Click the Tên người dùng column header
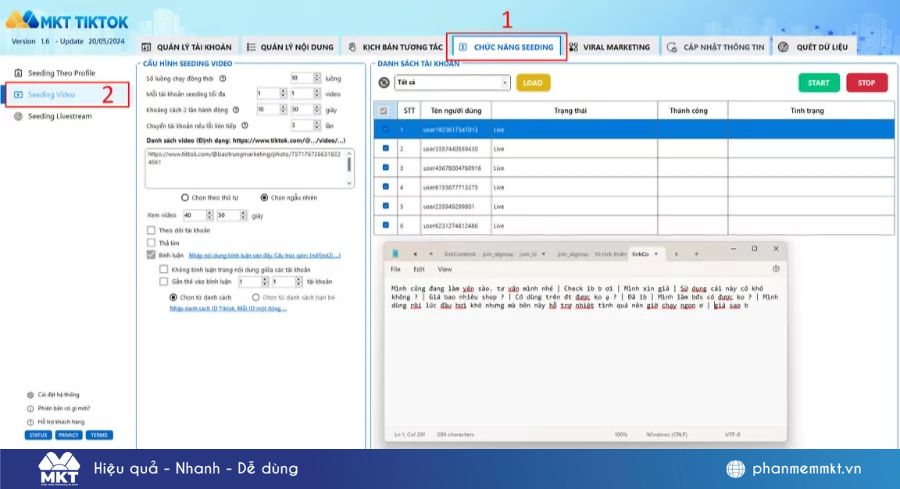The image size is (900, 489). point(456,111)
